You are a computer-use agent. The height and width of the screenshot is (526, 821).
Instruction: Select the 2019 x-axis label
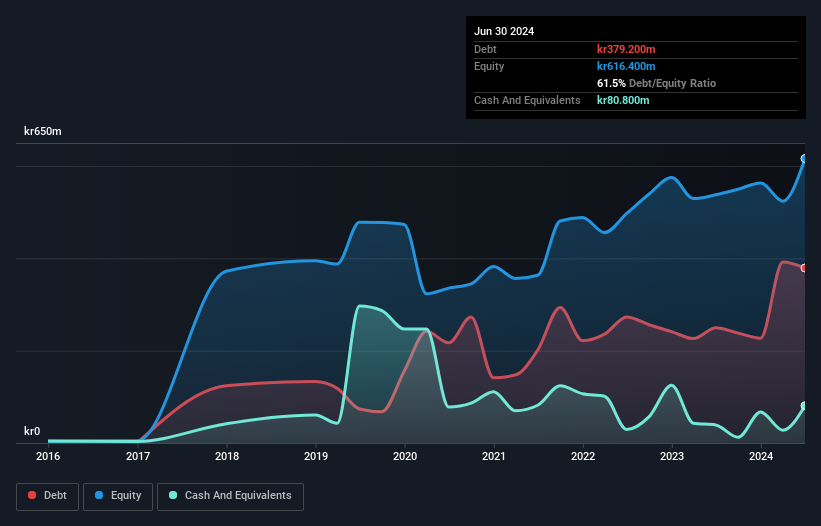(x=316, y=456)
